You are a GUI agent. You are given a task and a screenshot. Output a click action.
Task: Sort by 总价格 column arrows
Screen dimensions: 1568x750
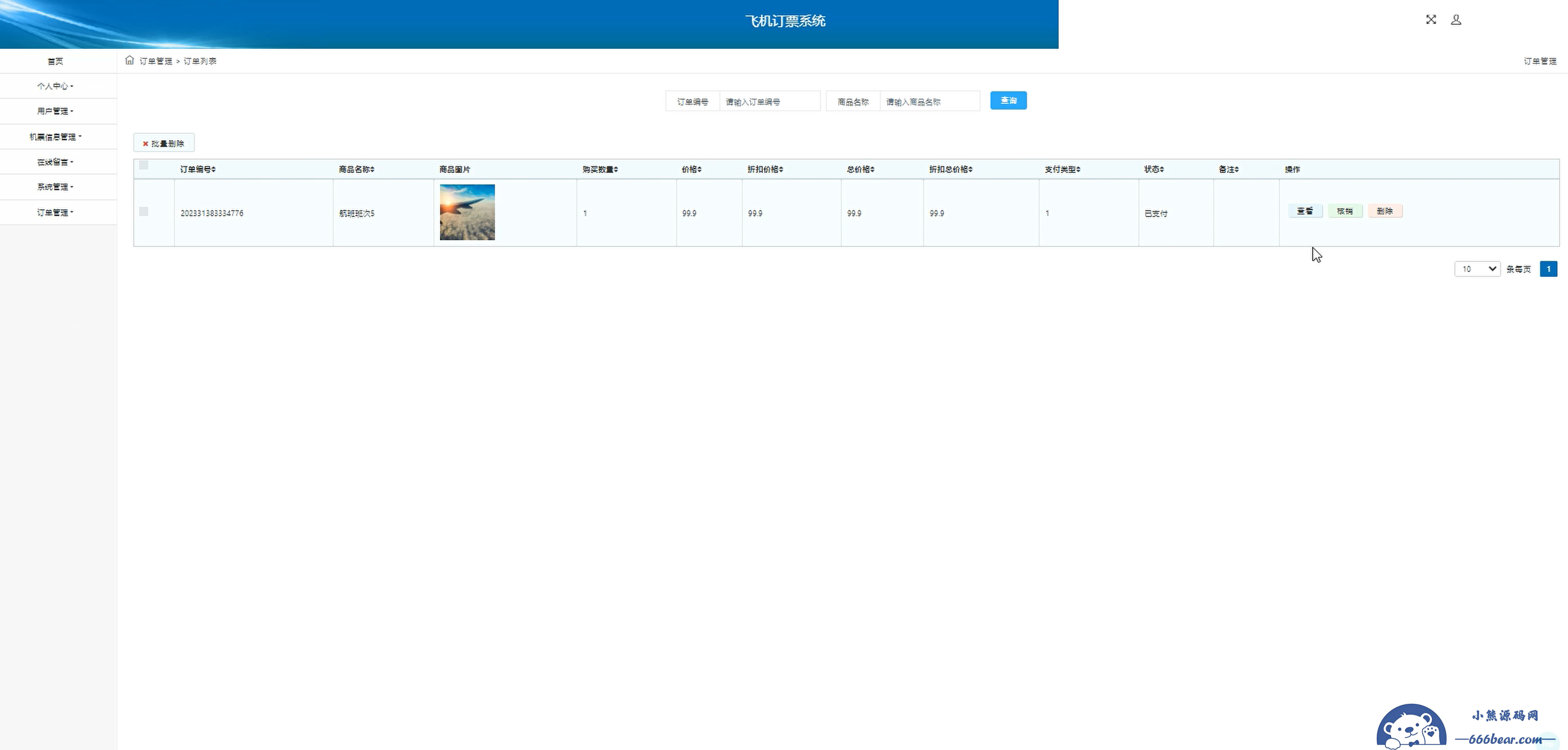pos(872,169)
